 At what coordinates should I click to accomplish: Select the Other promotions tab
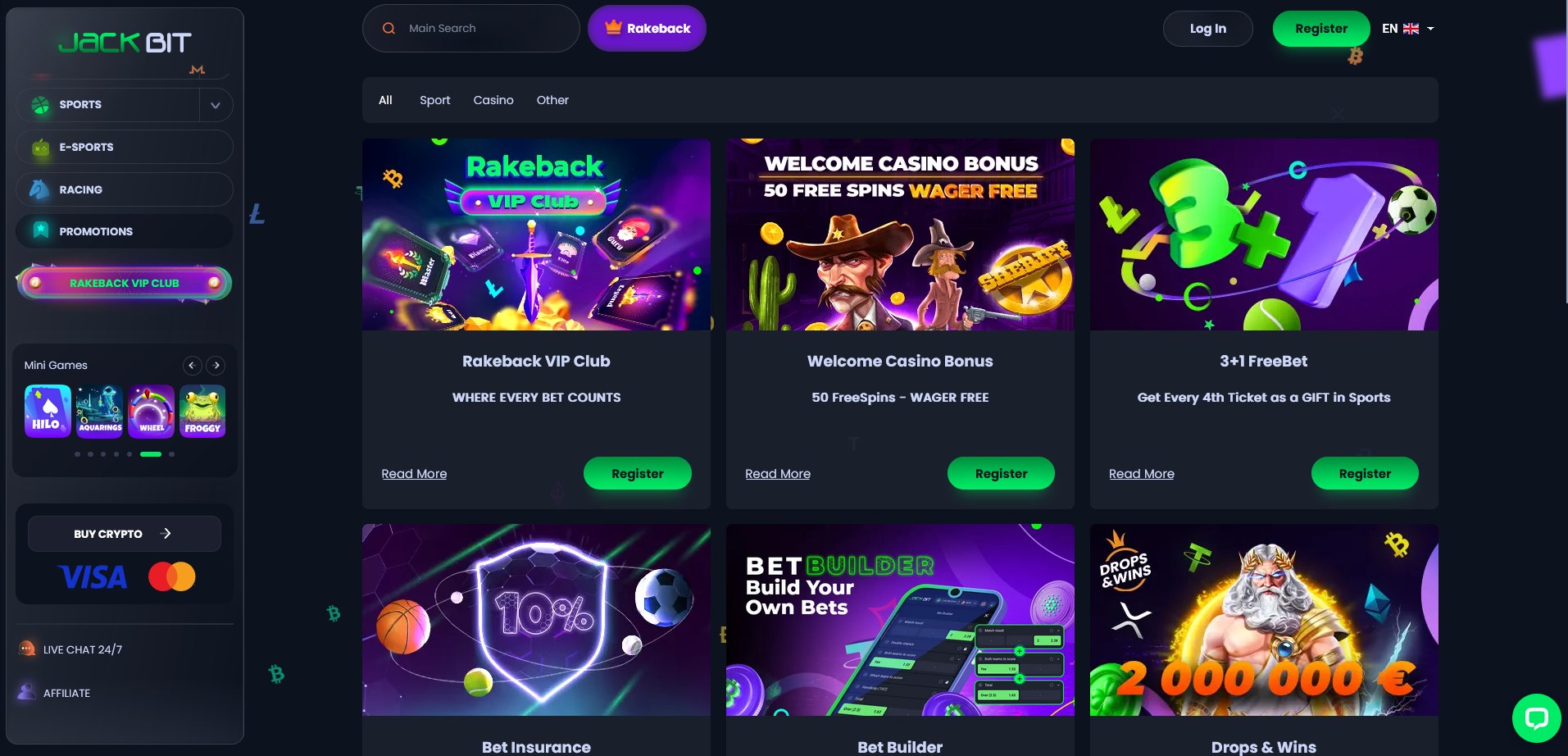[x=552, y=100]
